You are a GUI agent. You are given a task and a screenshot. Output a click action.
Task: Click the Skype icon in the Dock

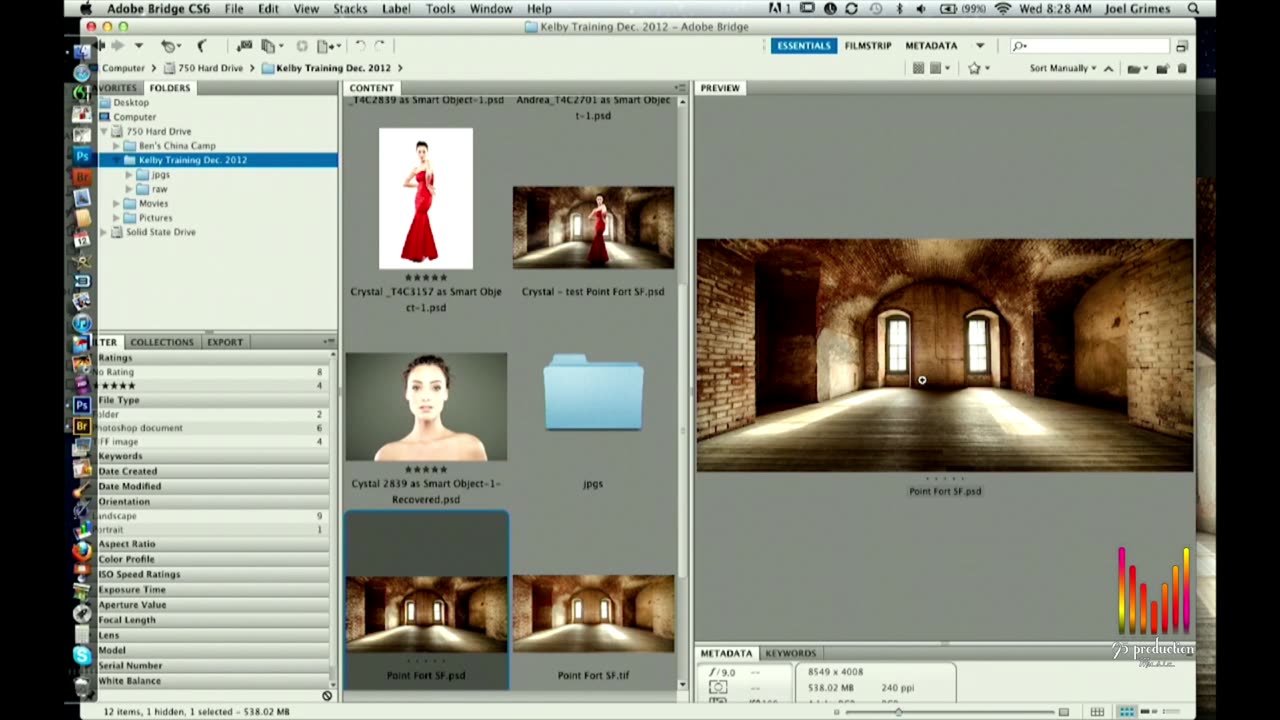(x=82, y=655)
